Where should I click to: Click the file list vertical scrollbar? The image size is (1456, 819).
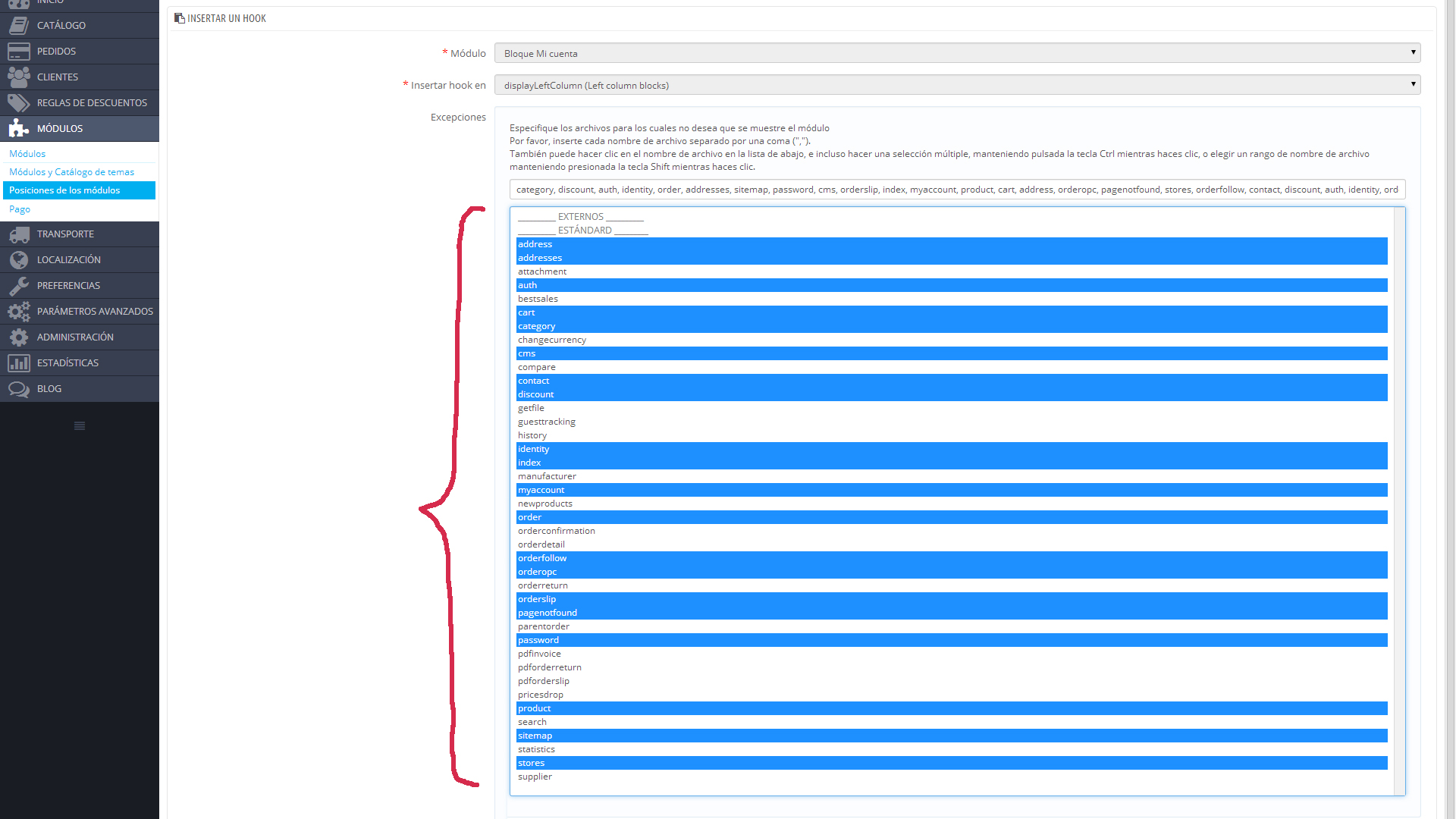tap(1399, 500)
